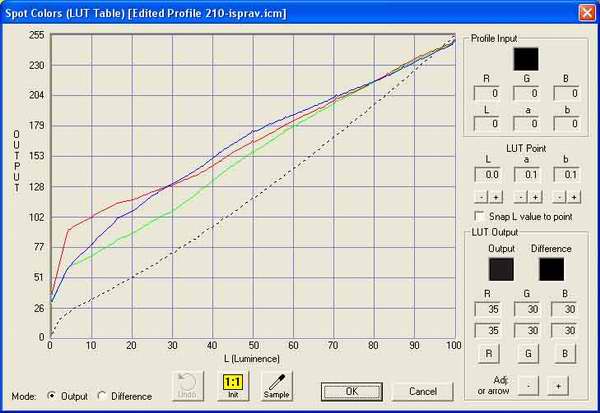Decrease LUT Point a value

520,197
